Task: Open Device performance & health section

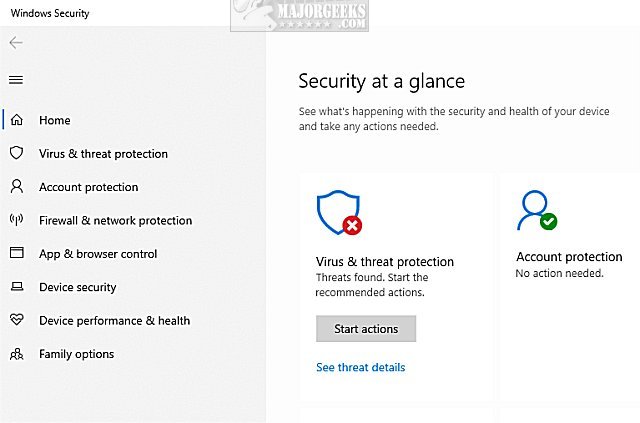Action: (115, 321)
